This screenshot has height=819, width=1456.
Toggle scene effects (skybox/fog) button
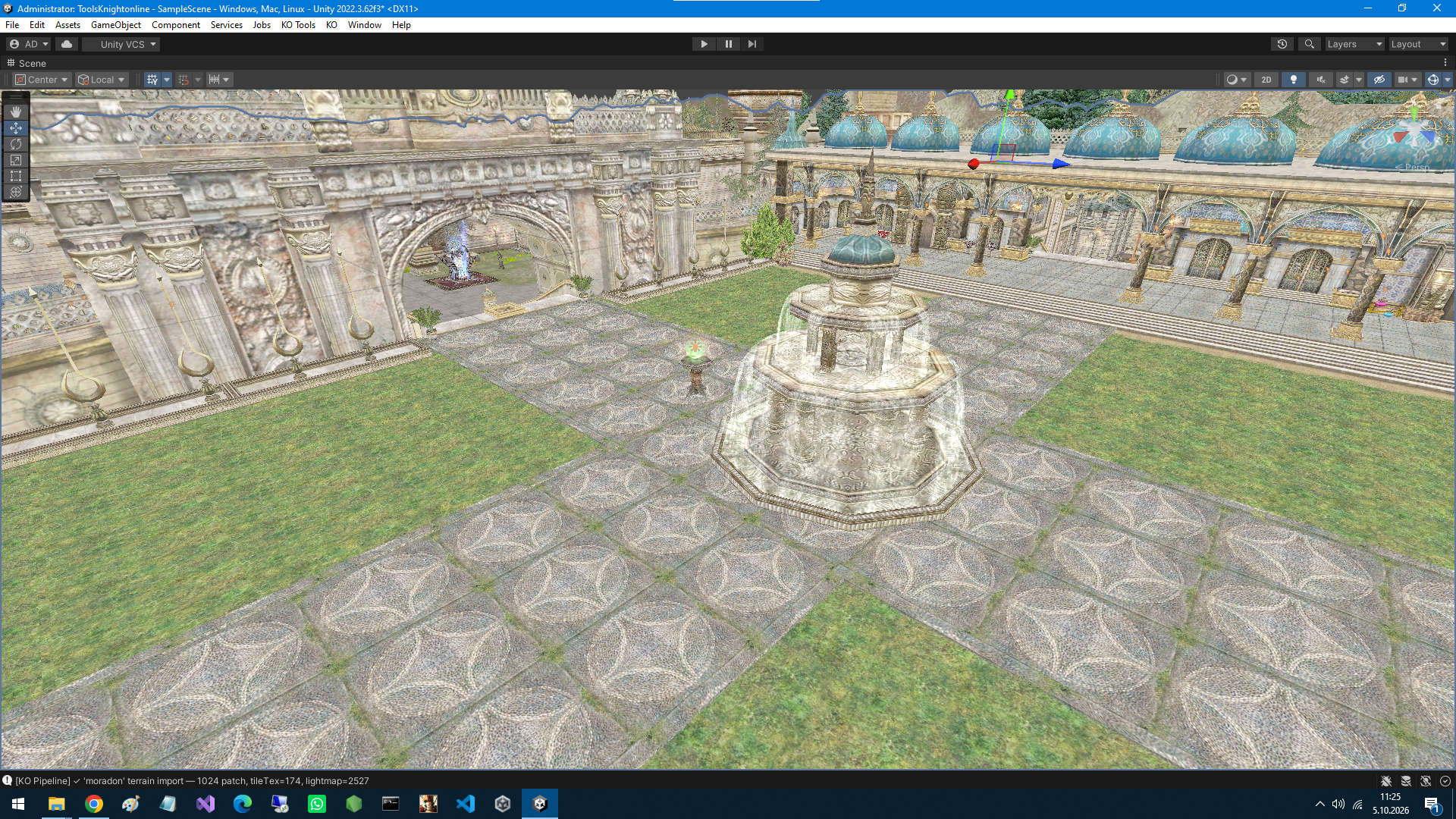click(1344, 80)
